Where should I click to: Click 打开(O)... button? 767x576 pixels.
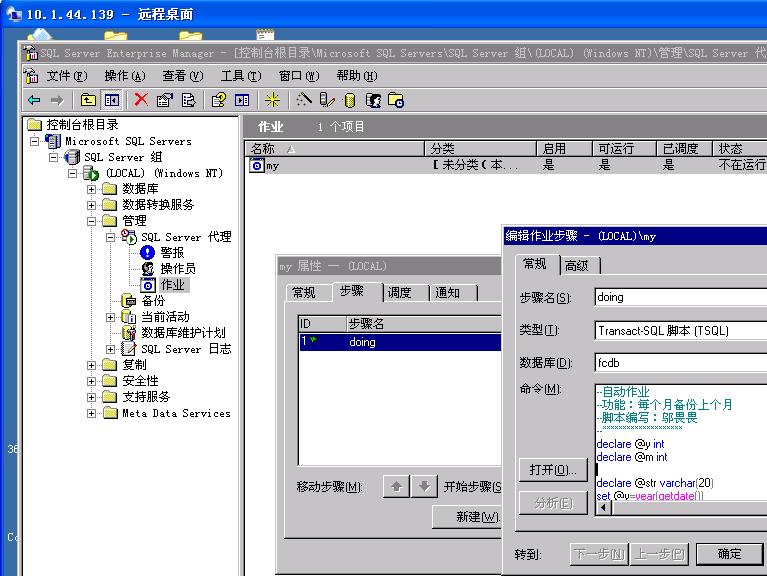(x=553, y=470)
